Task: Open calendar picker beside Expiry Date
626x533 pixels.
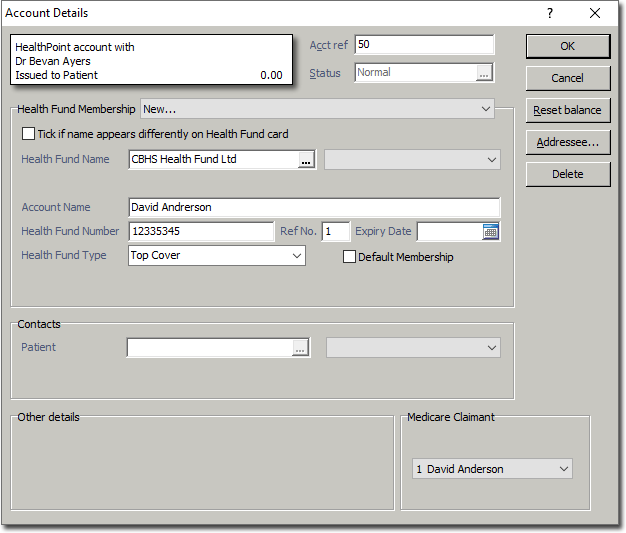Action: coord(490,231)
